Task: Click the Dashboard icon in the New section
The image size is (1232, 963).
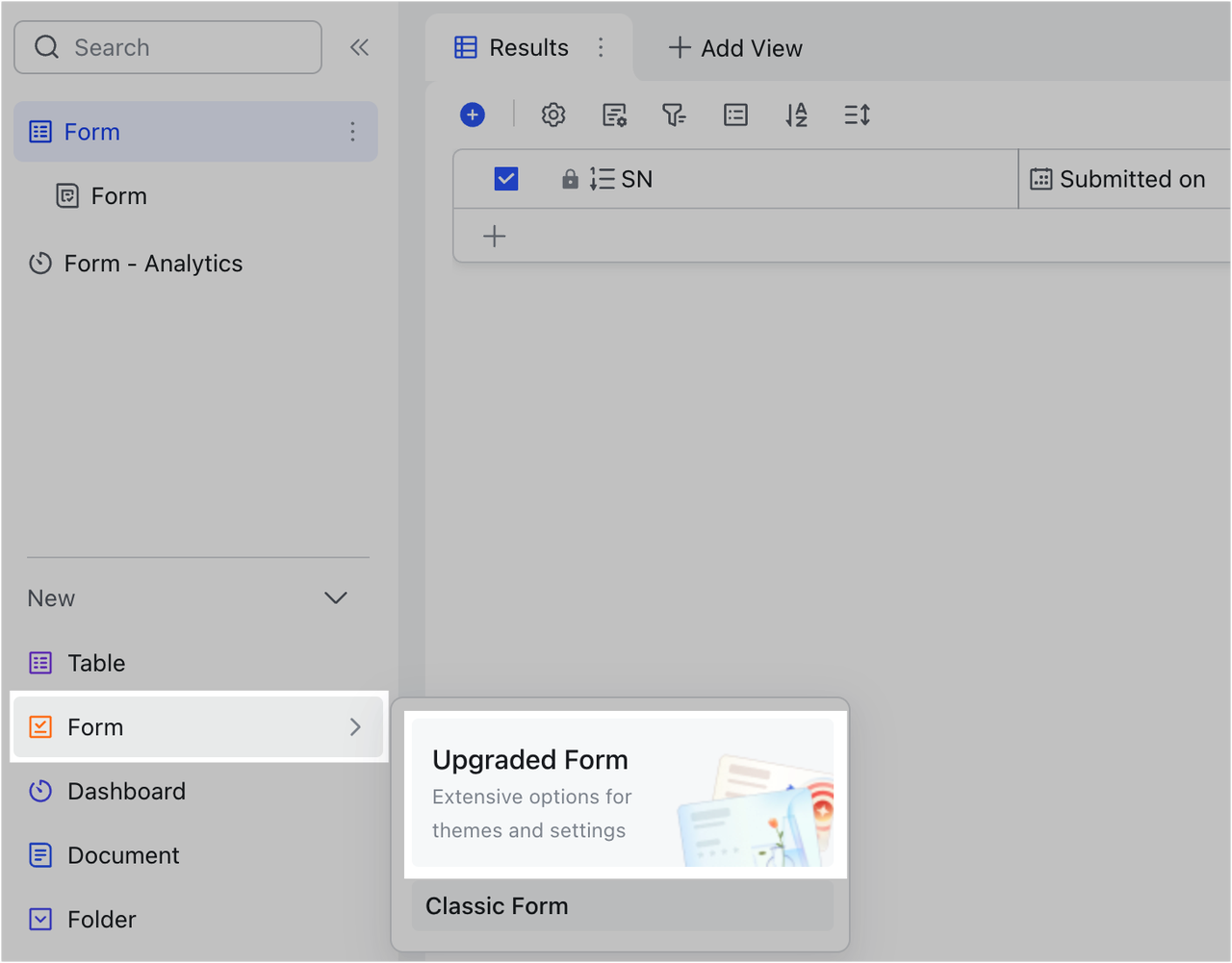Action: pos(39,791)
